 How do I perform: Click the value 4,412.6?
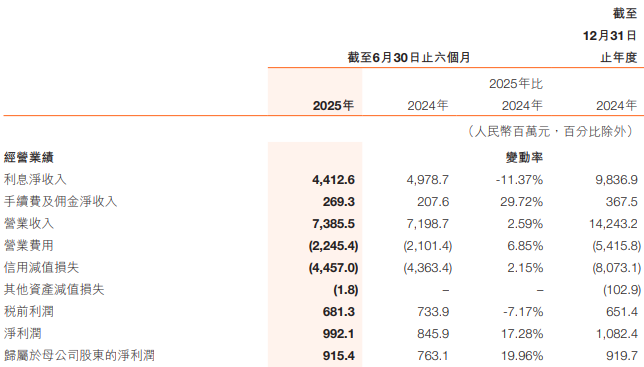pos(334,180)
